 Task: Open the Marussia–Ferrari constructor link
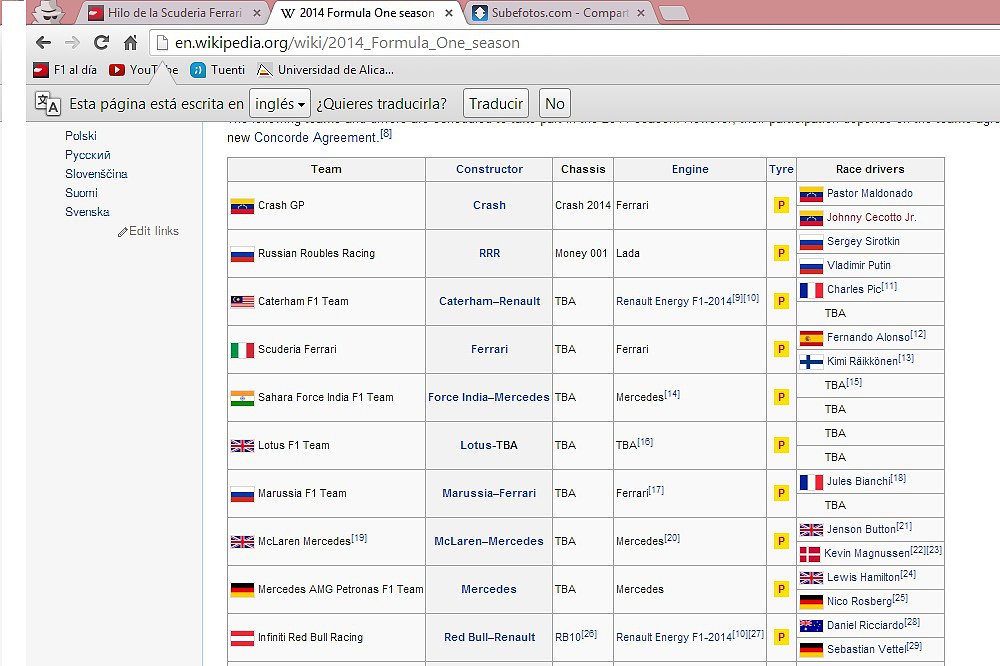coord(489,493)
